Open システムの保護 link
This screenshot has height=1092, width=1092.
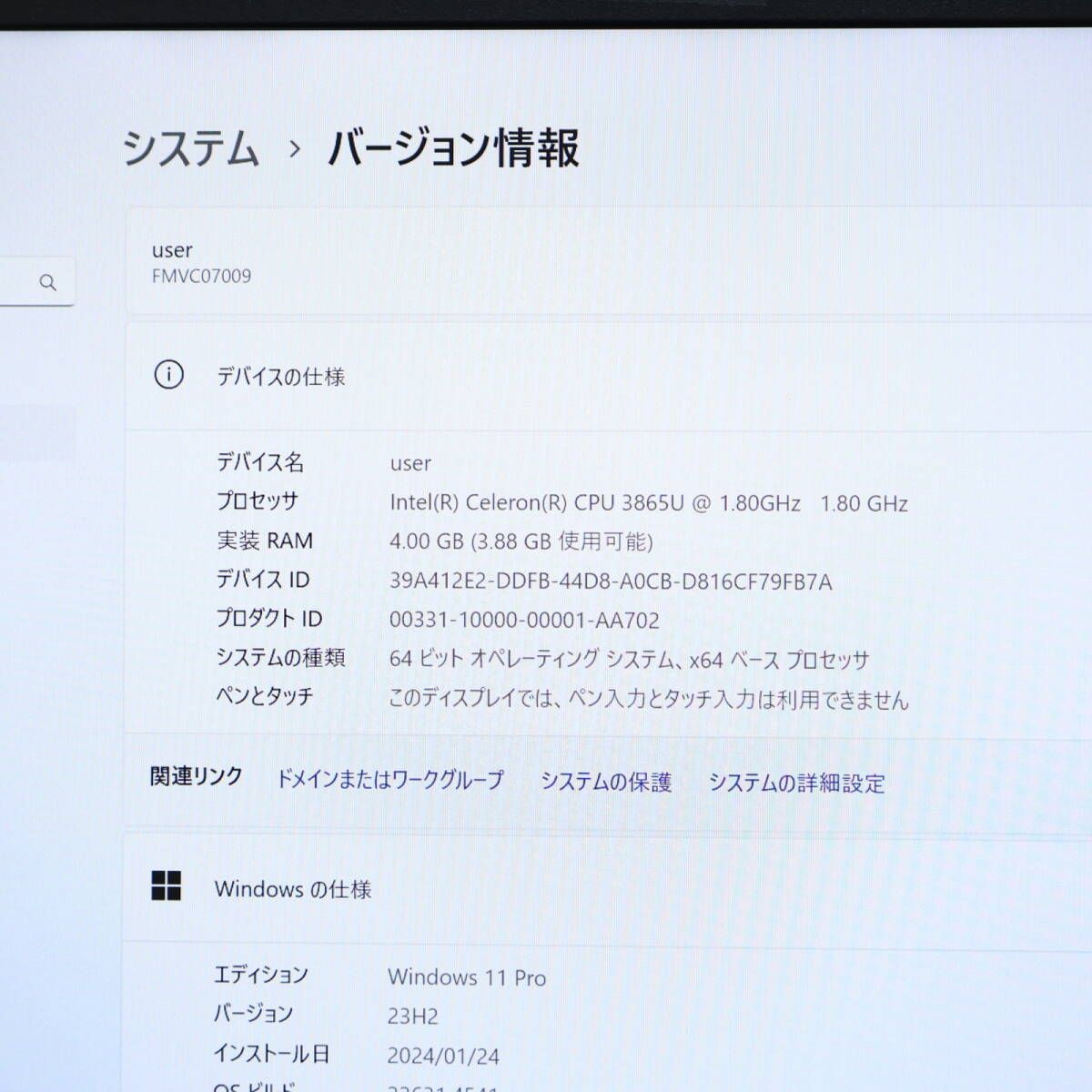(x=606, y=782)
